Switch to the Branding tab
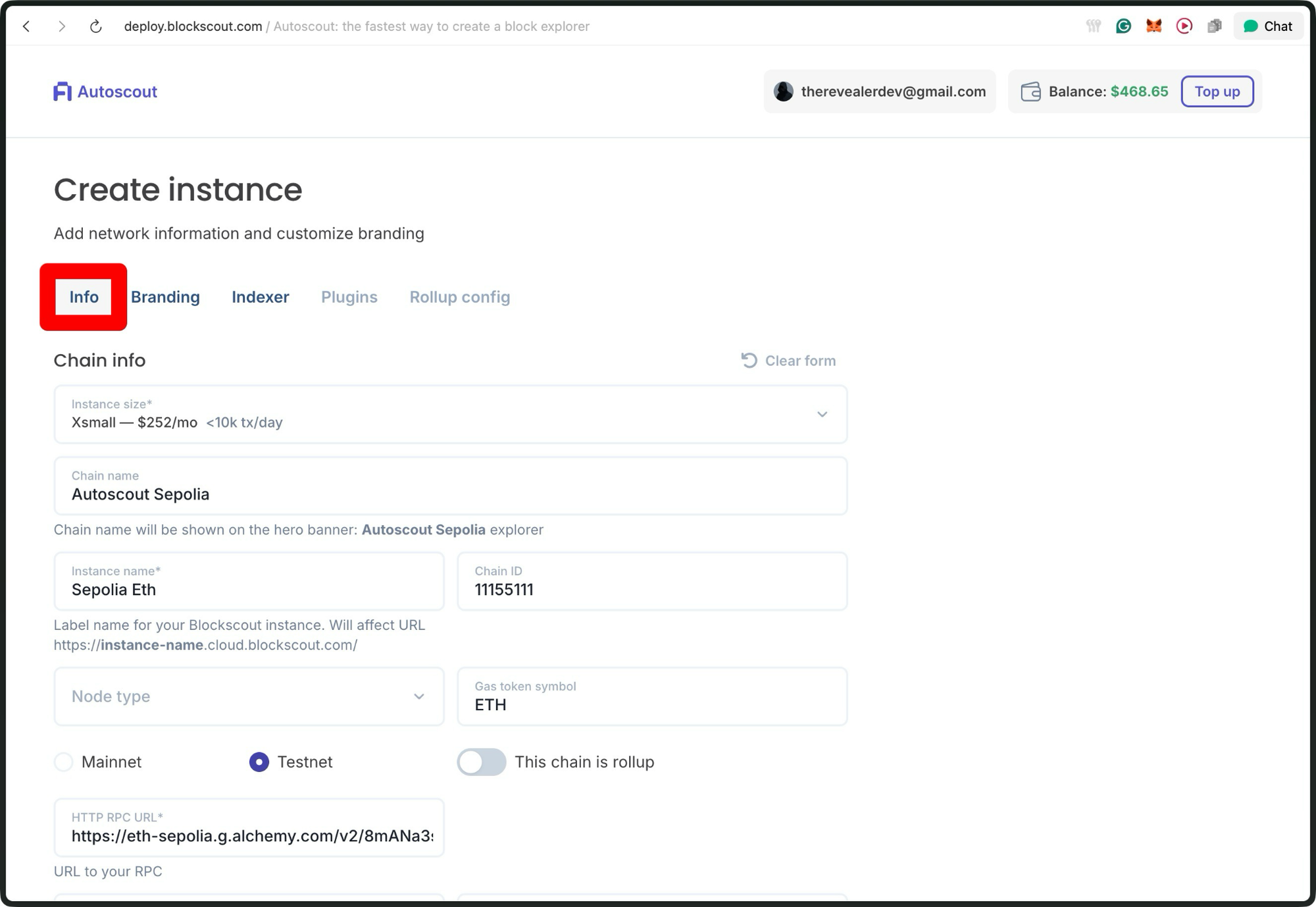This screenshot has width=1316, height=907. (165, 297)
